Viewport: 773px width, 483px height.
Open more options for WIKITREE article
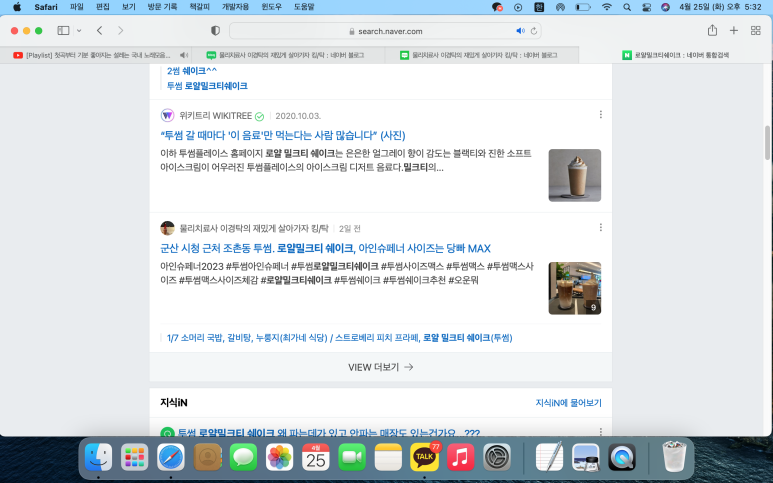600,114
